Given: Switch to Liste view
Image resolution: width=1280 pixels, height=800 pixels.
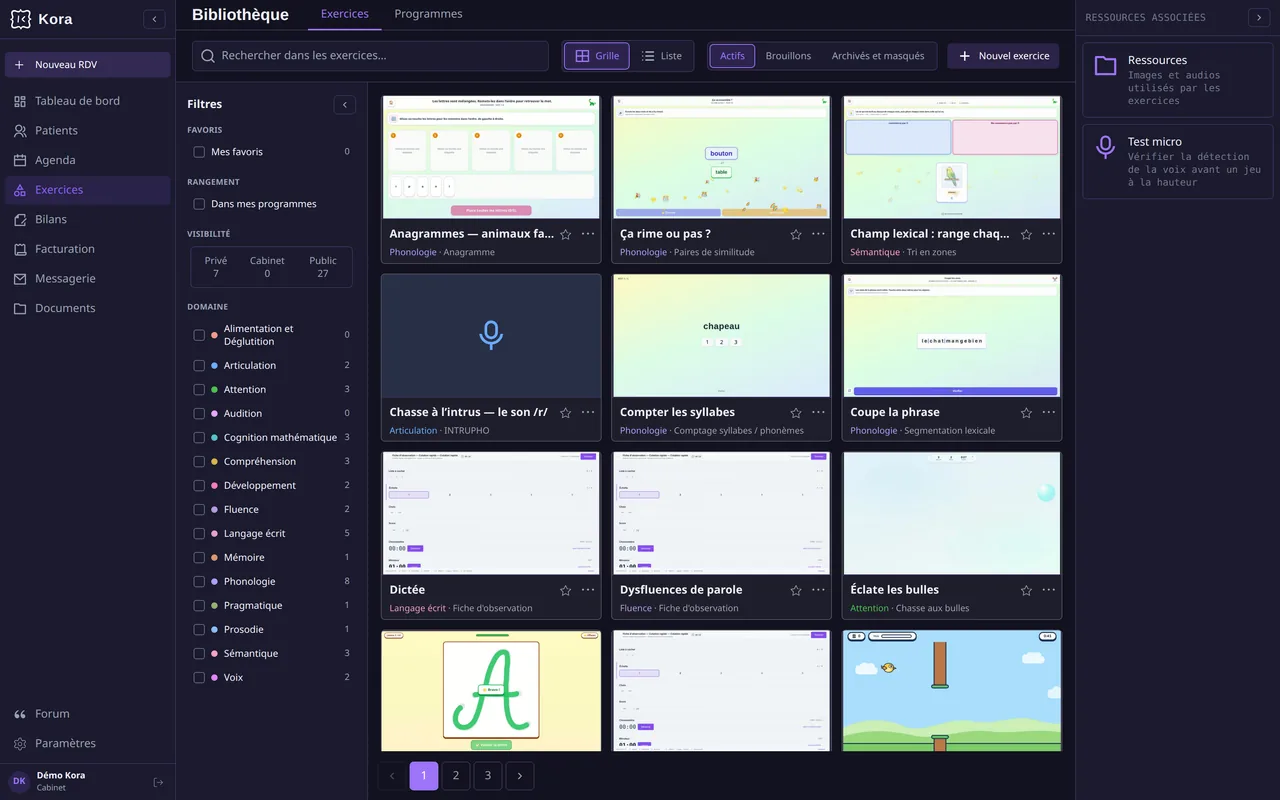Looking at the screenshot, I should tap(662, 56).
